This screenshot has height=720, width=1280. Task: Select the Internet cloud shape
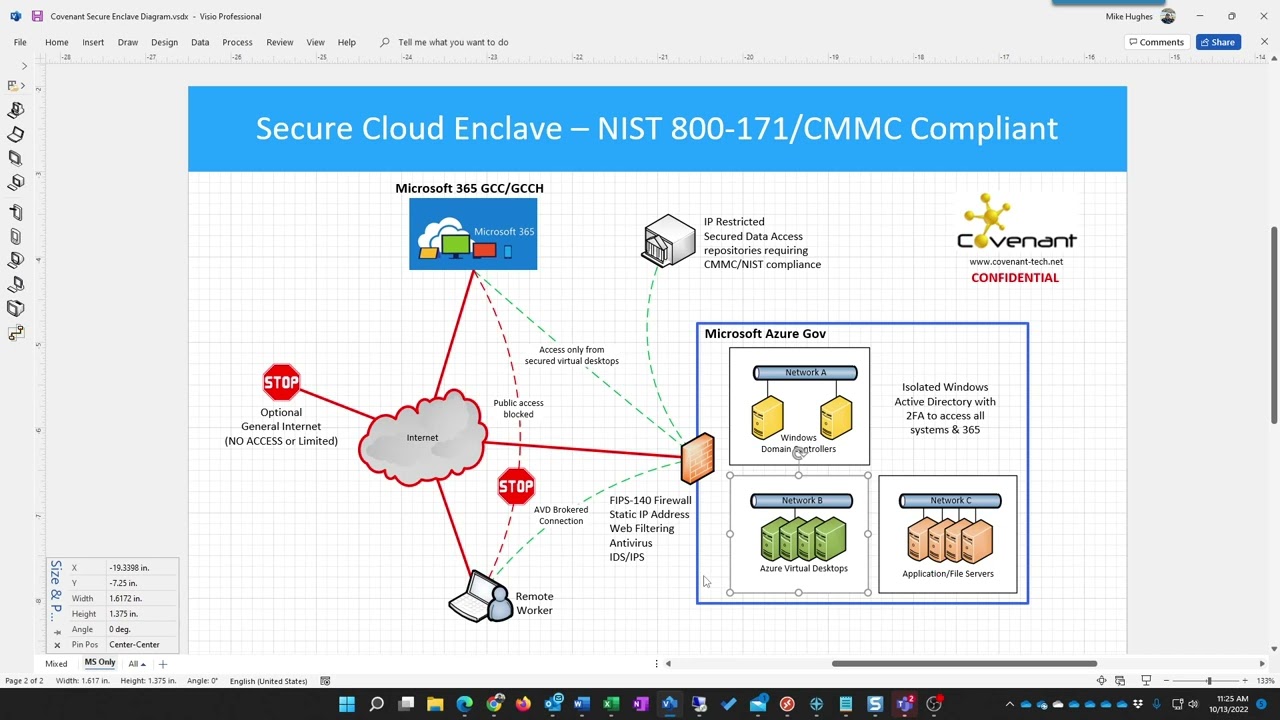pyautogui.click(x=422, y=437)
